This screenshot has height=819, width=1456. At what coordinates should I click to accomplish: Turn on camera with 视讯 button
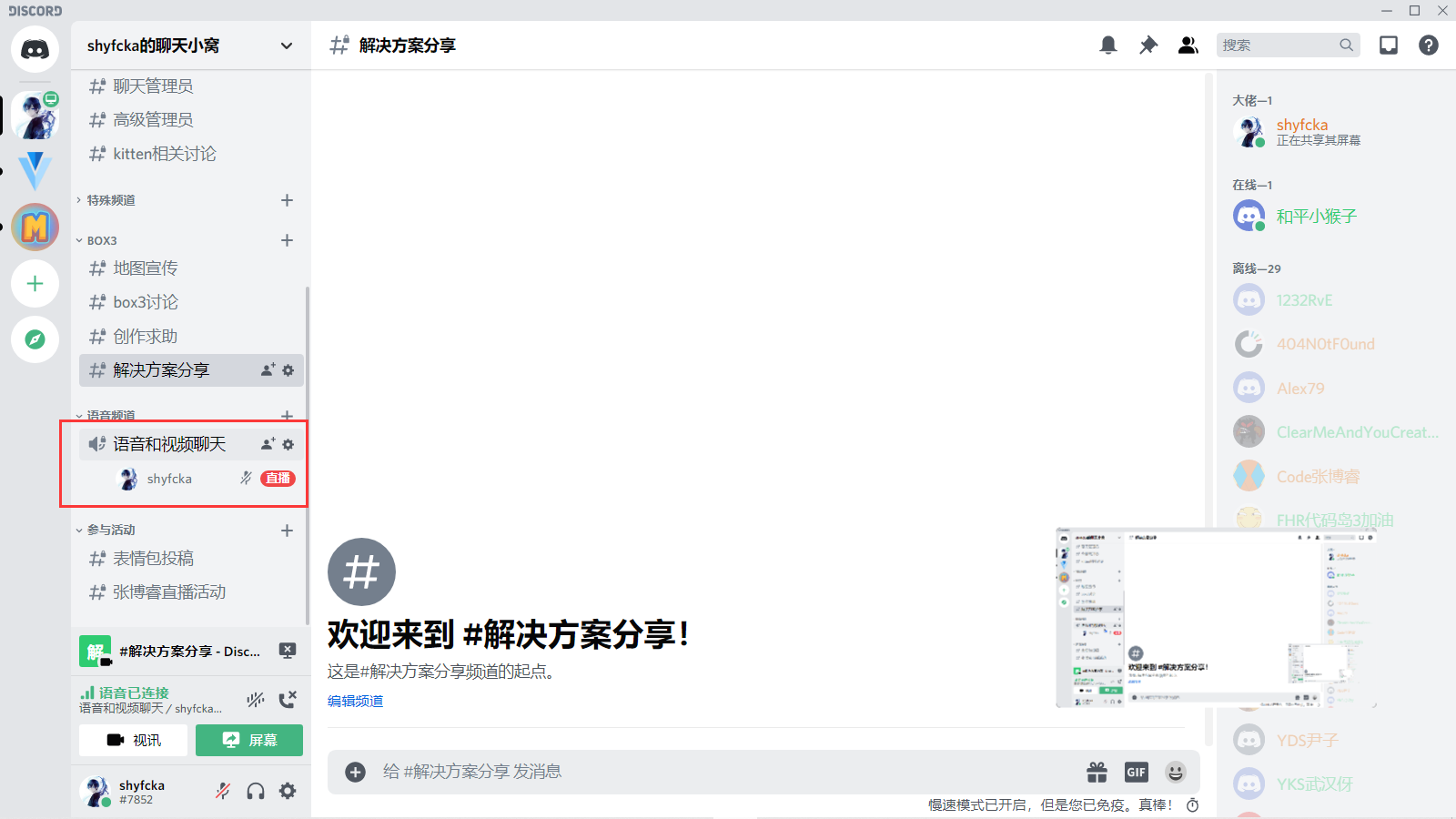point(134,741)
